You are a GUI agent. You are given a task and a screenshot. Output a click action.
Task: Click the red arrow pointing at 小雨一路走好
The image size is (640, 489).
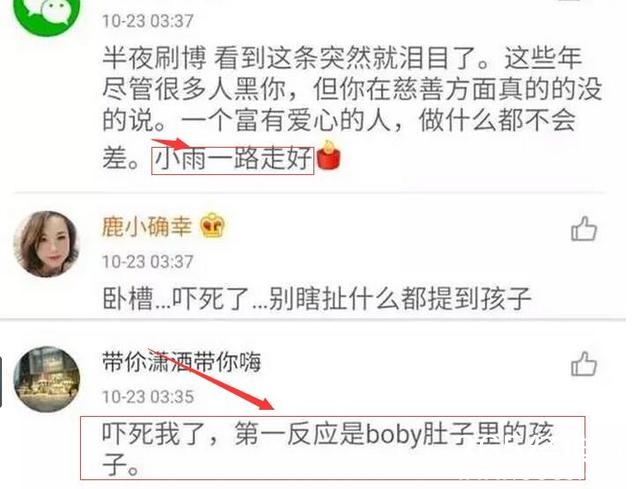click(171, 144)
